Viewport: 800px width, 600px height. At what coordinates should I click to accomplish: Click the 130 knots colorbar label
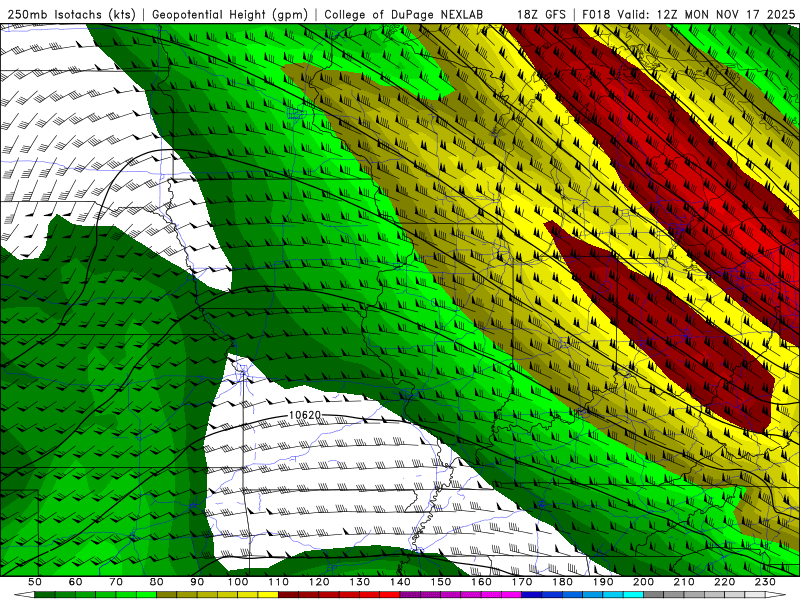click(x=360, y=582)
